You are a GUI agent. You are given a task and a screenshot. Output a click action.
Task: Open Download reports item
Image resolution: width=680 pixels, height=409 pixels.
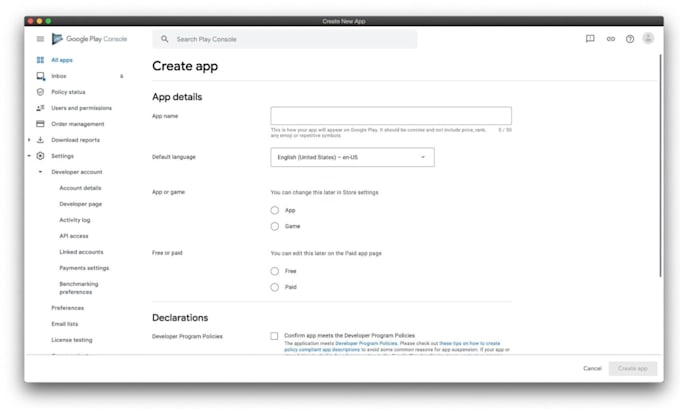[75, 140]
